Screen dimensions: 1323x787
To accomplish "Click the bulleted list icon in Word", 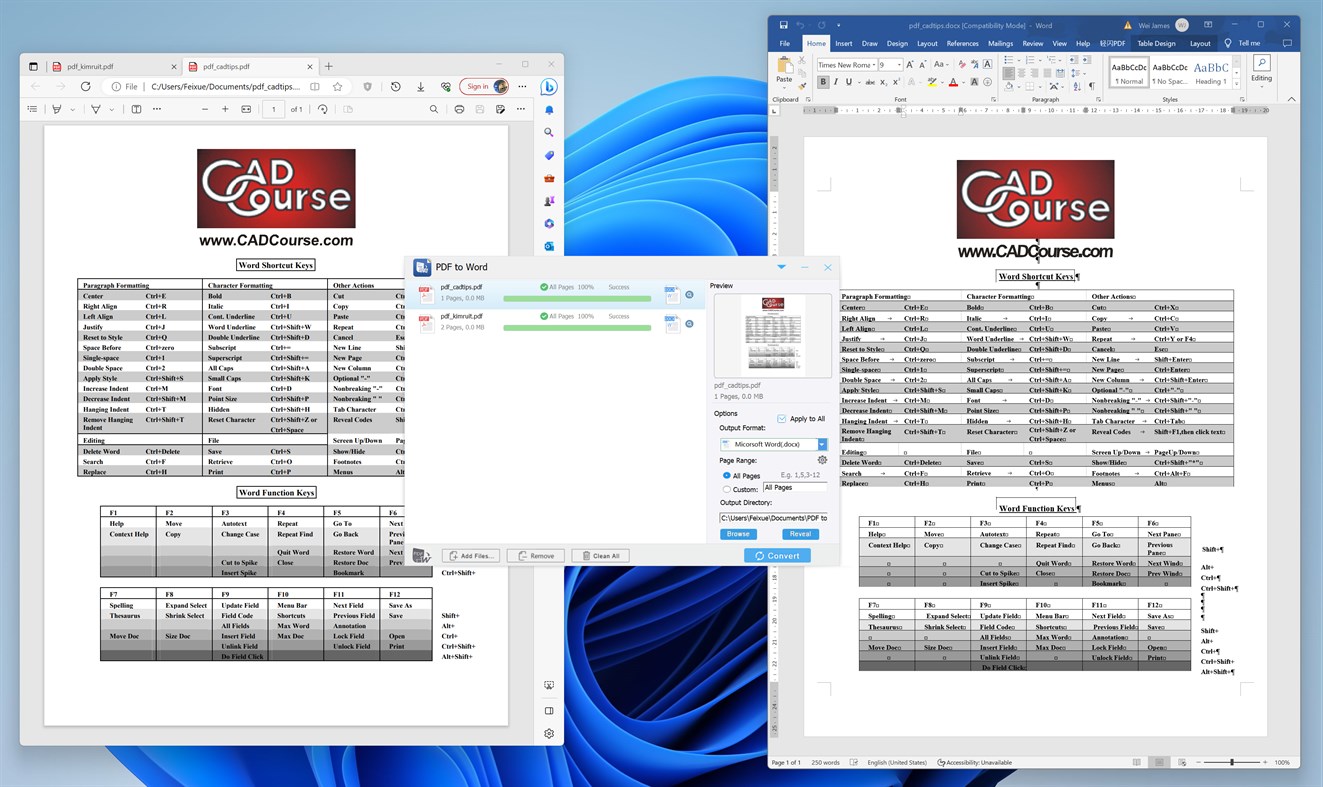I will 1009,60.
